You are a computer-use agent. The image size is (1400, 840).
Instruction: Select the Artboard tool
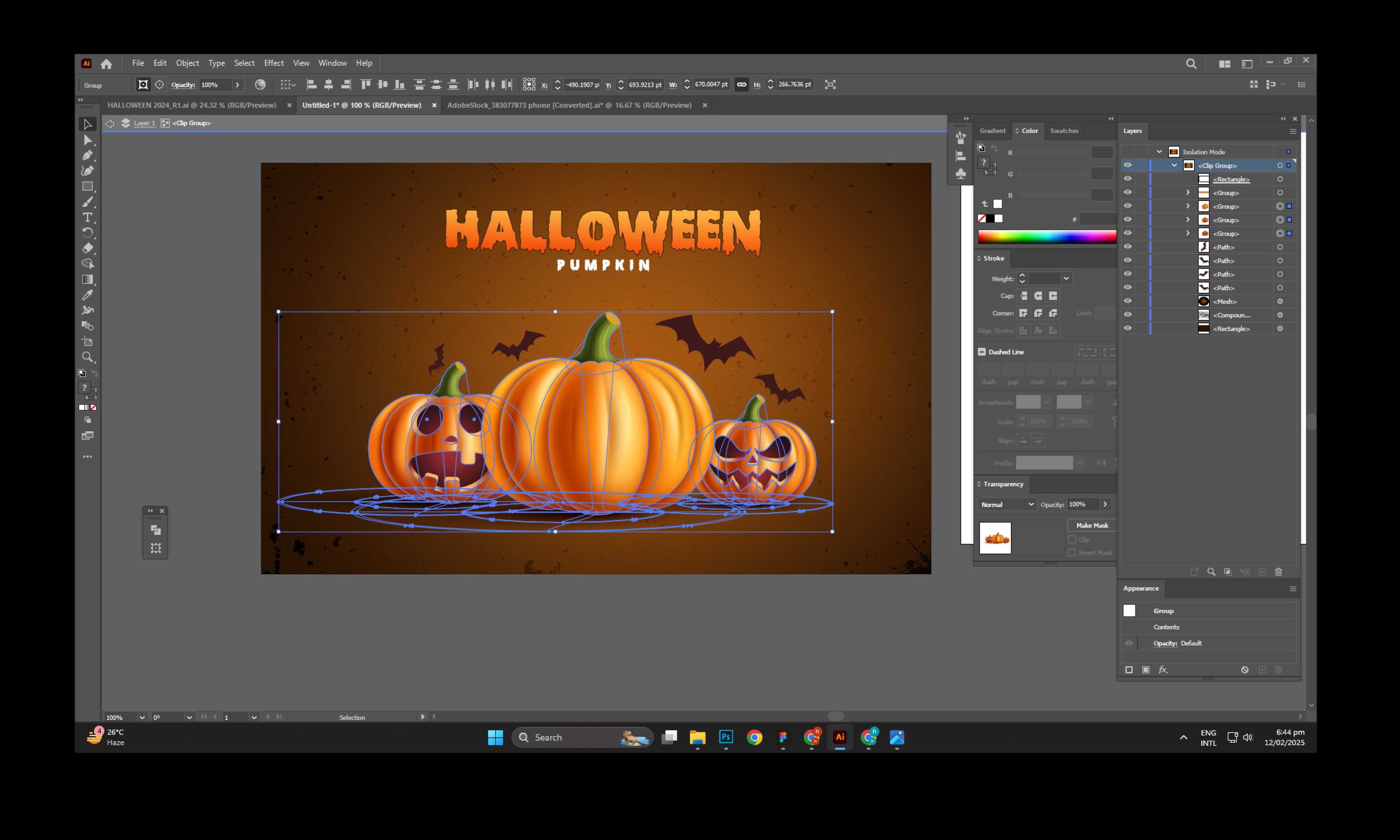tap(87, 341)
